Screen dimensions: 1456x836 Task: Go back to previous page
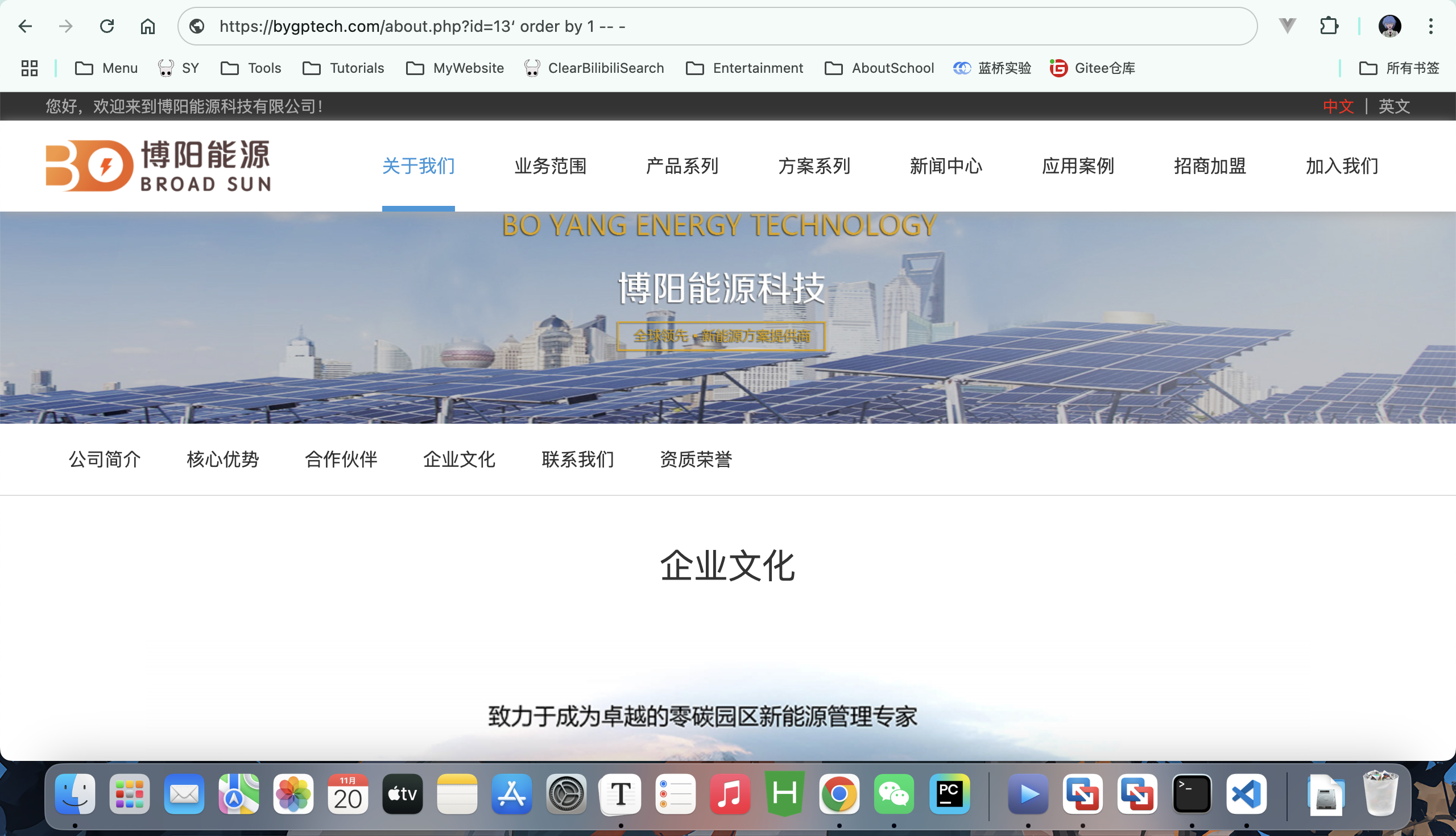pos(25,26)
